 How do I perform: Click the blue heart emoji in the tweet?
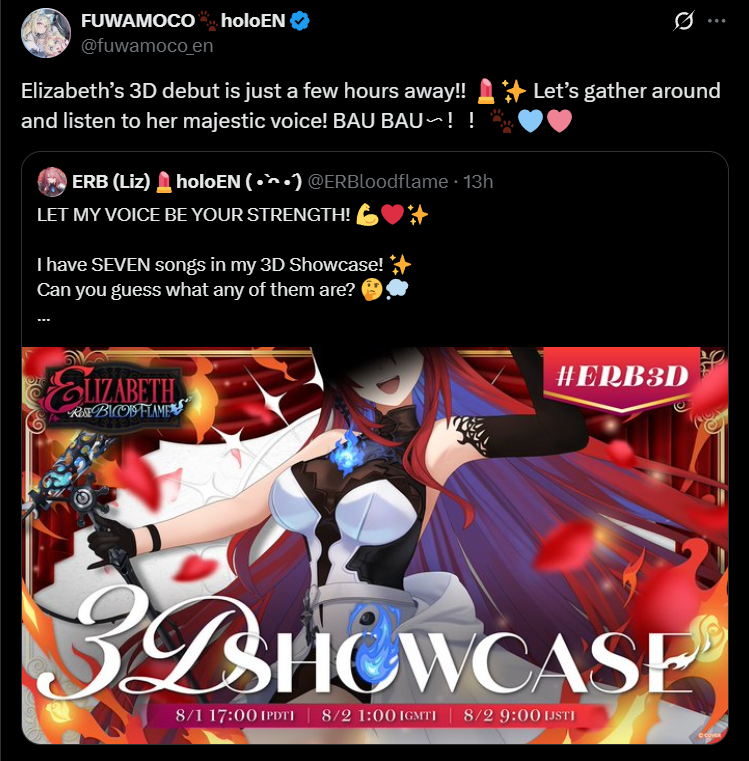[530, 121]
